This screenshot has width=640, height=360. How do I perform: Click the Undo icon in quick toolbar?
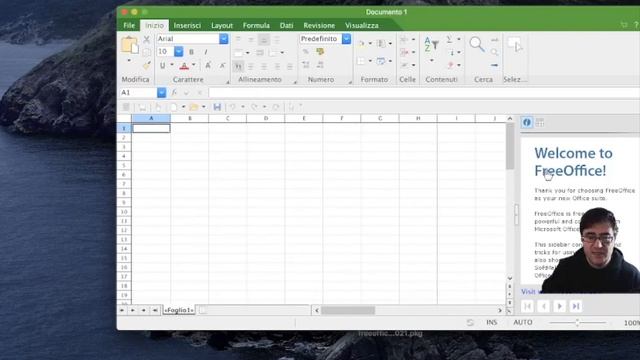(x=232, y=107)
